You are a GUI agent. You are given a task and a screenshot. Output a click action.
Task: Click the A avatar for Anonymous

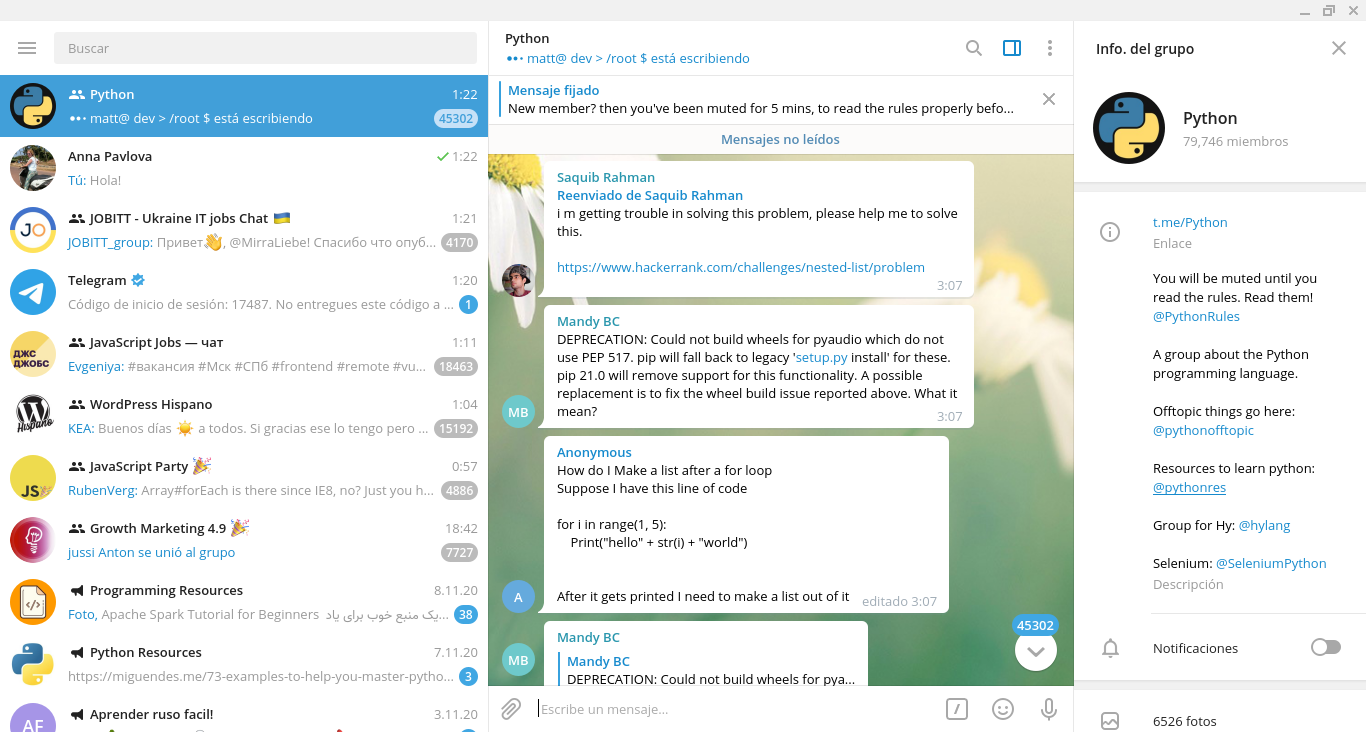point(518,597)
